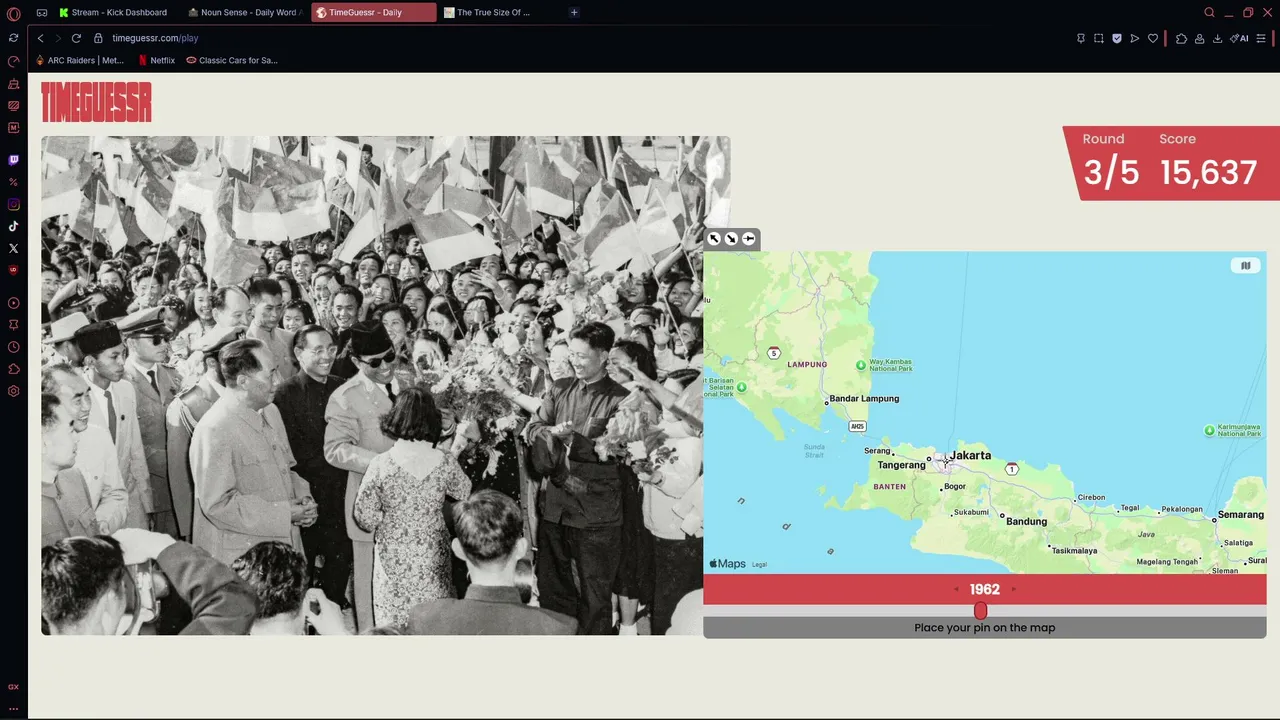Screen dimensions: 1280x720
Task: Click the Apple Maps logo
Action: 728,564
